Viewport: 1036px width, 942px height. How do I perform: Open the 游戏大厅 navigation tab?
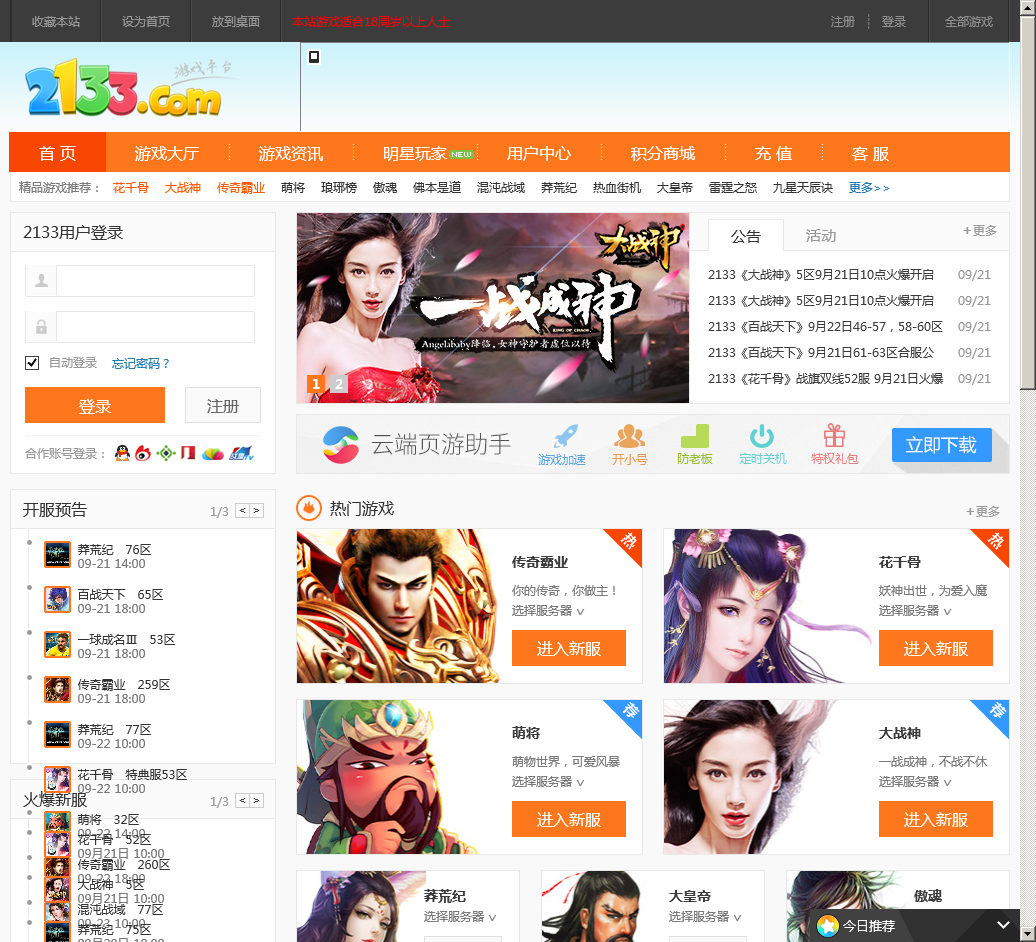[166, 153]
